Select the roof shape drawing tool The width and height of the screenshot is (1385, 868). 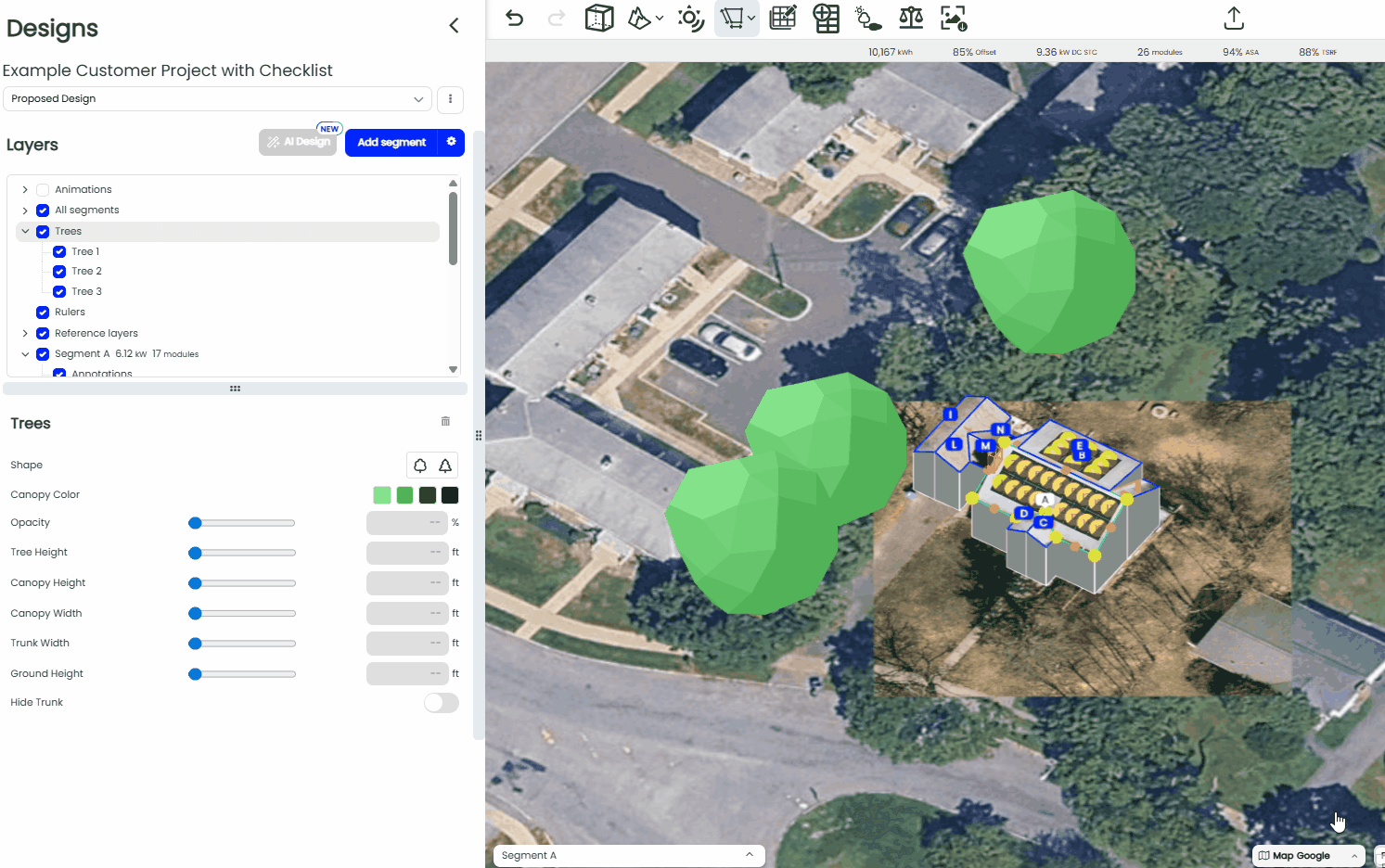coord(639,18)
